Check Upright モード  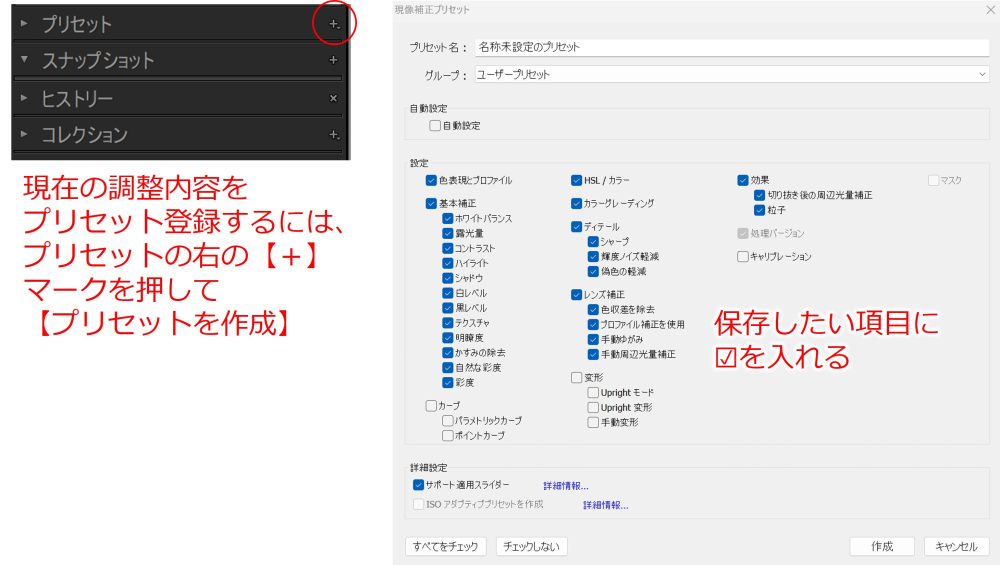[593, 393]
